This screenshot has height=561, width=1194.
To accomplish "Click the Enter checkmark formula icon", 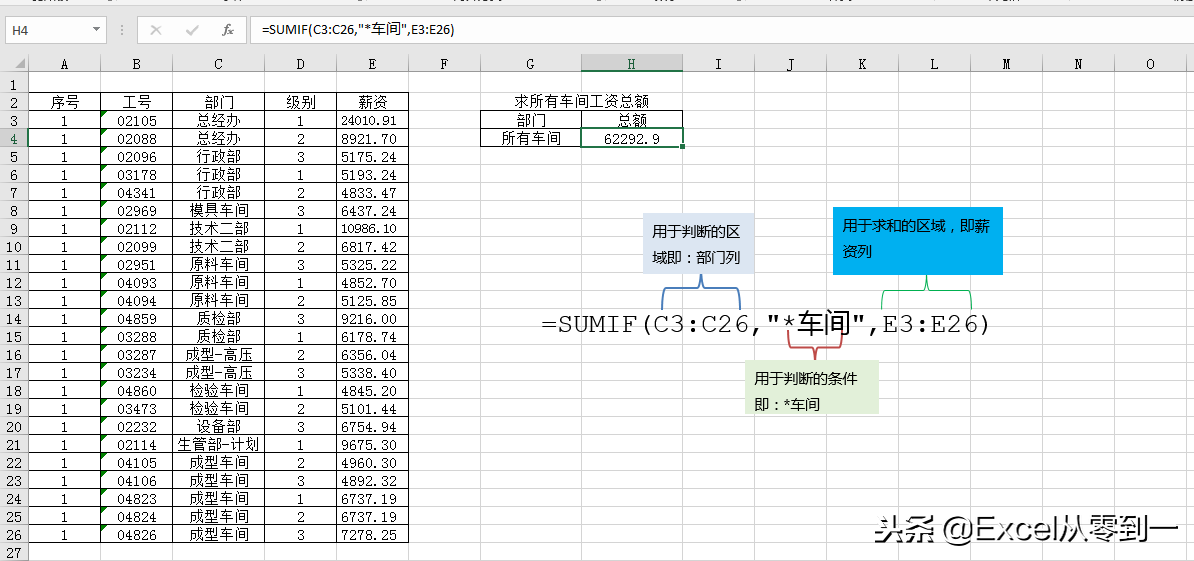I will [192, 30].
